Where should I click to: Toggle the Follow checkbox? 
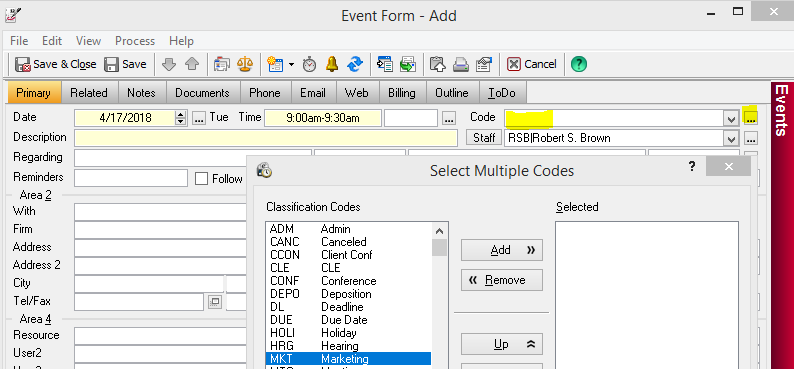point(202,179)
